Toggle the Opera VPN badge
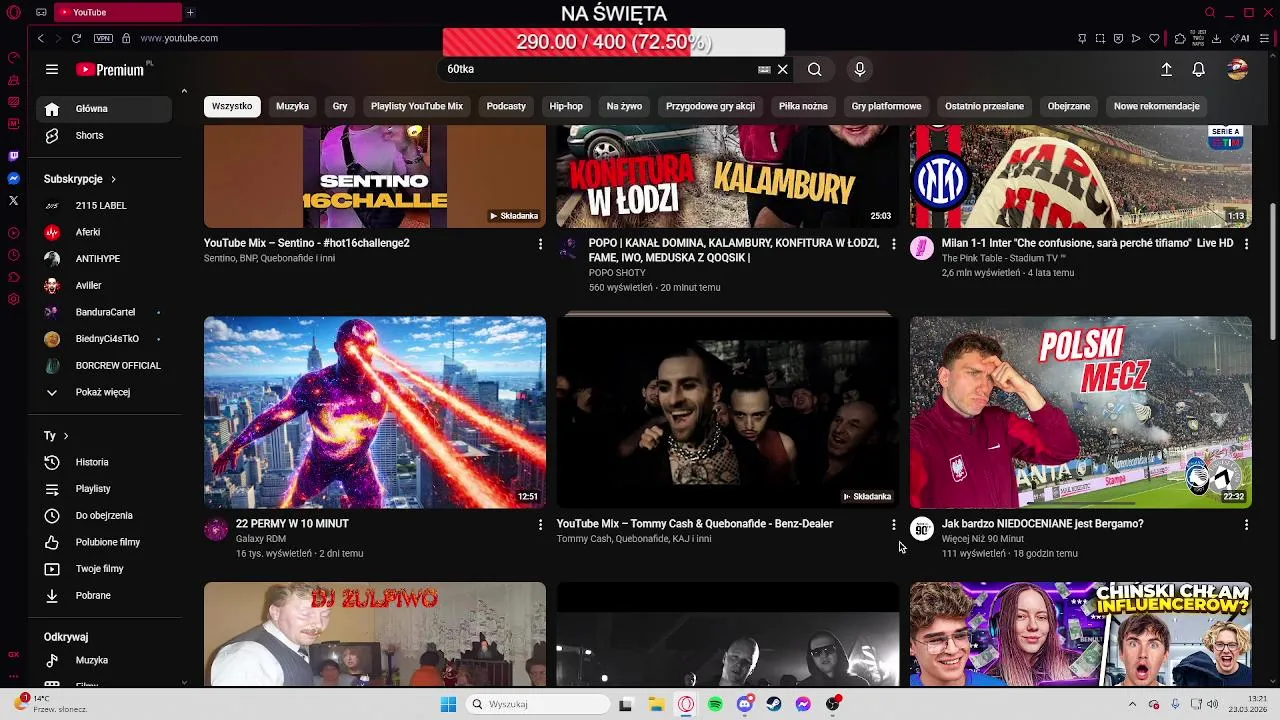 pos(103,38)
